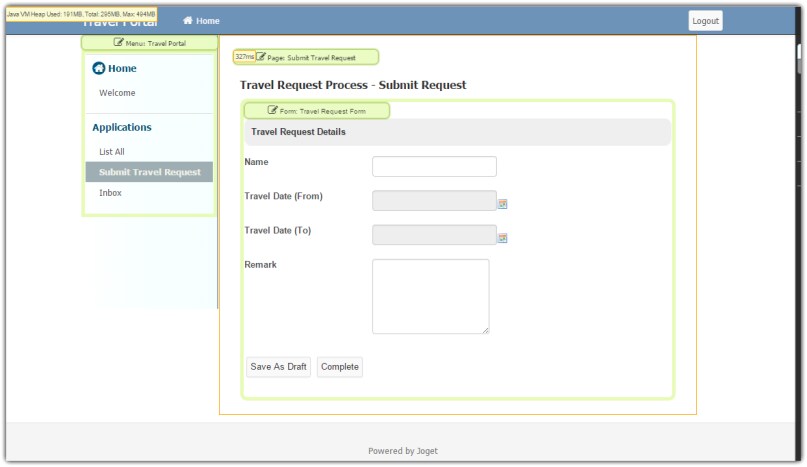Select the Welcome menu item
Screen dimensions: 807x467
pos(117,93)
